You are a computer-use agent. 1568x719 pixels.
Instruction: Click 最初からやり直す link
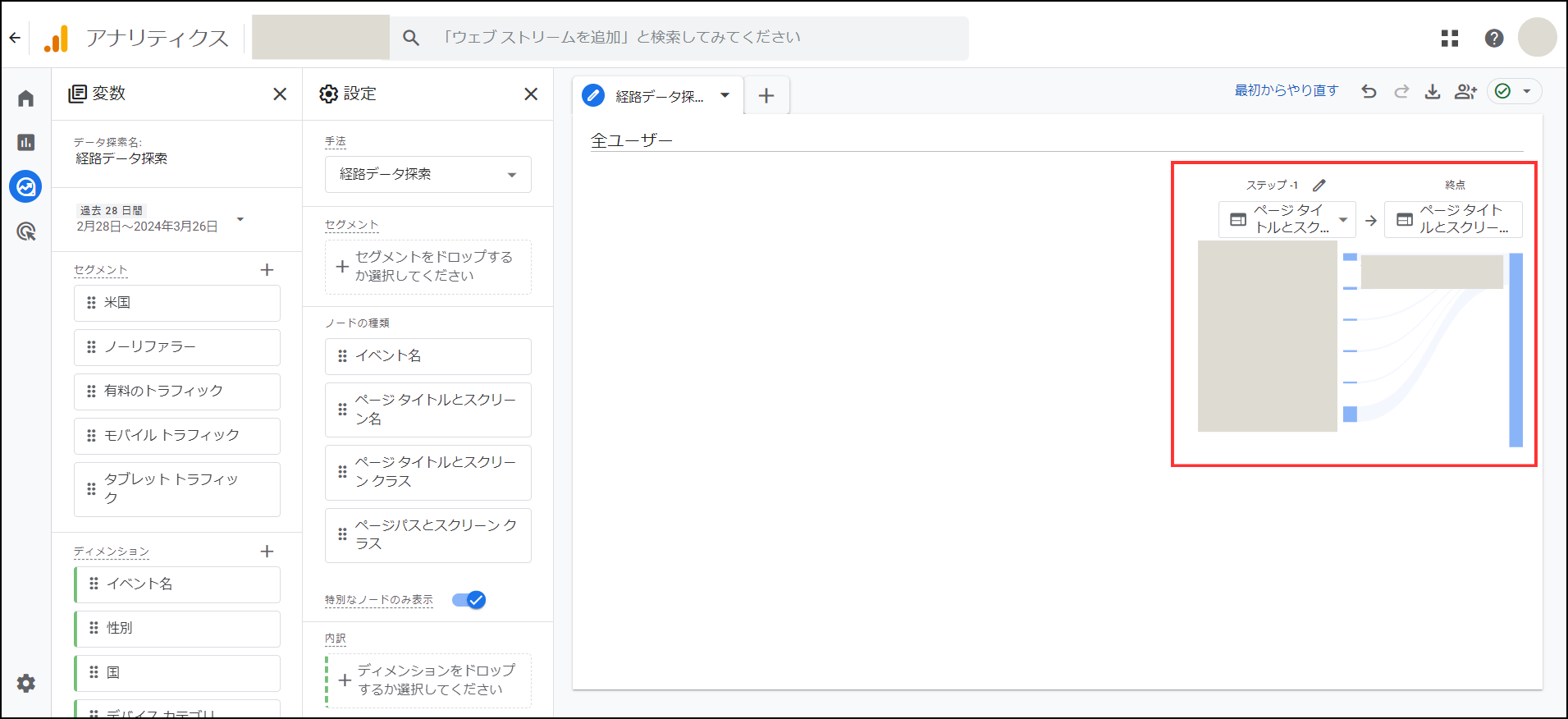[1287, 90]
